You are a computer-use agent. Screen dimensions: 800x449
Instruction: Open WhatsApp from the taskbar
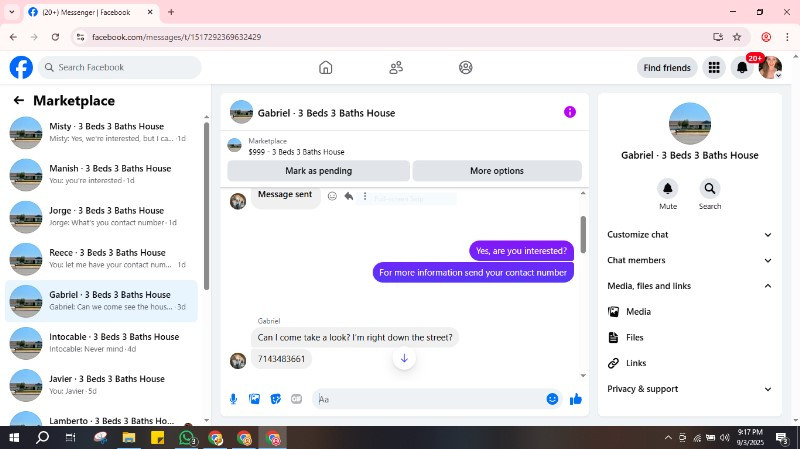[x=187, y=438]
